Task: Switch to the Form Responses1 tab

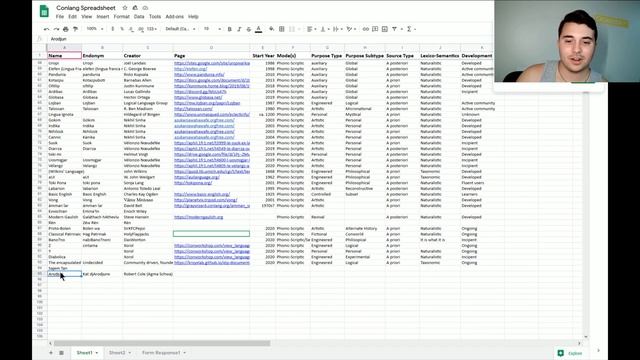Action: 164,353
